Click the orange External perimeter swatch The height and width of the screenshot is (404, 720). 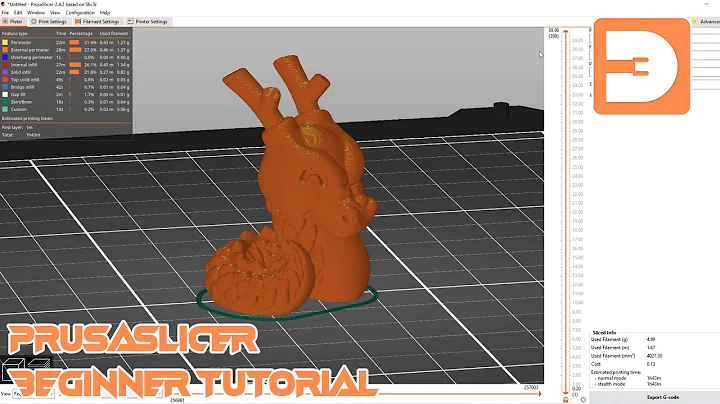point(5,50)
